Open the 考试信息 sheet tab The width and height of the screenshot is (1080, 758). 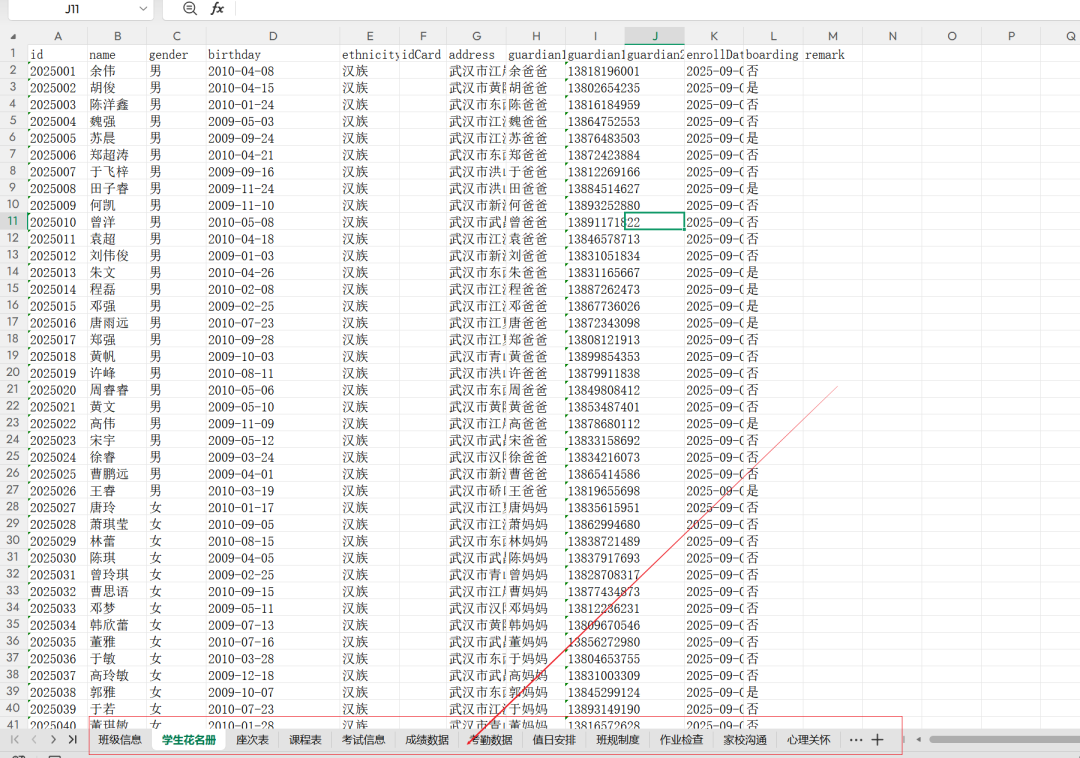tap(364, 739)
